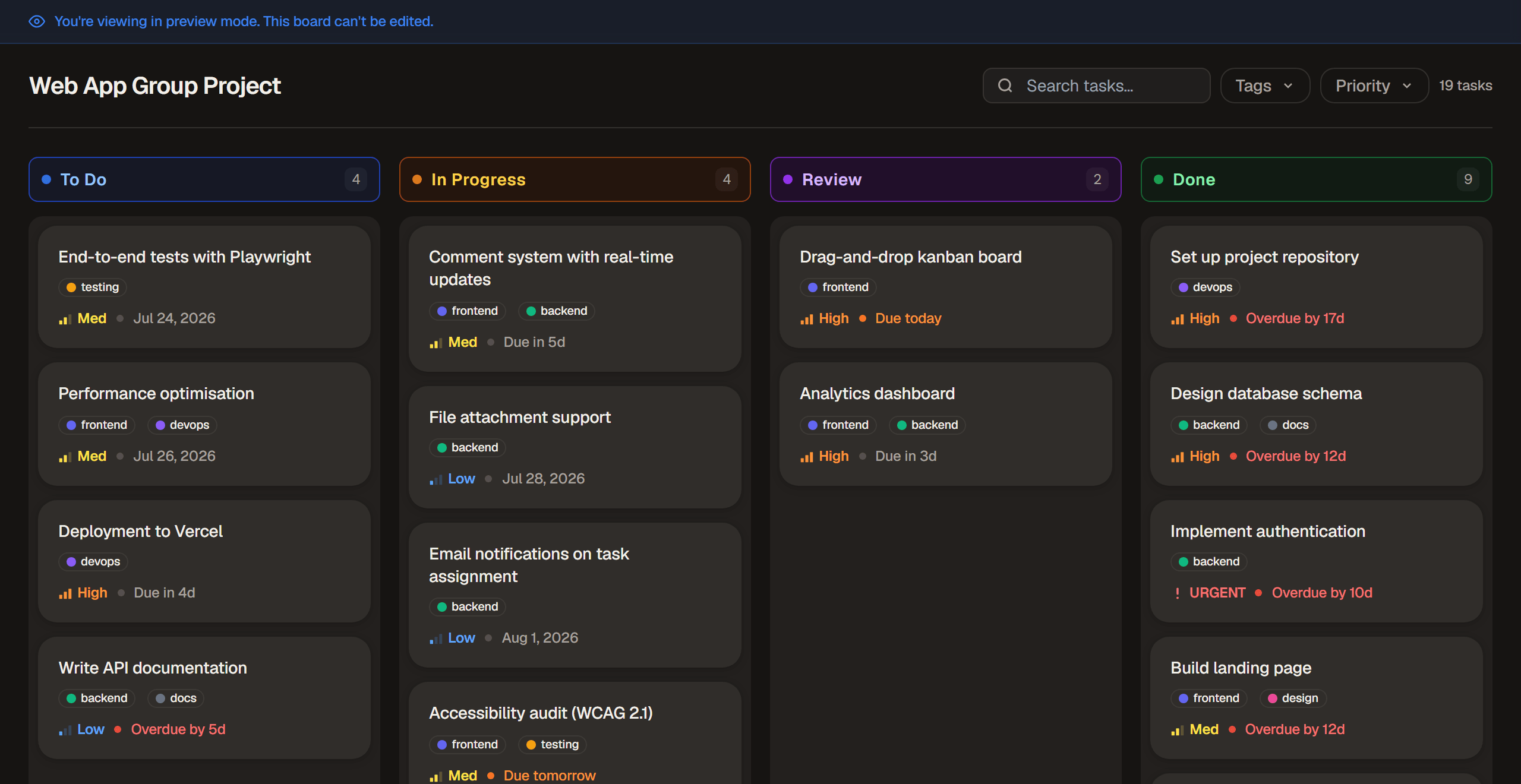Click the 'Aug 1, 2026' due date
1521x784 pixels.
tap(539, 638)
